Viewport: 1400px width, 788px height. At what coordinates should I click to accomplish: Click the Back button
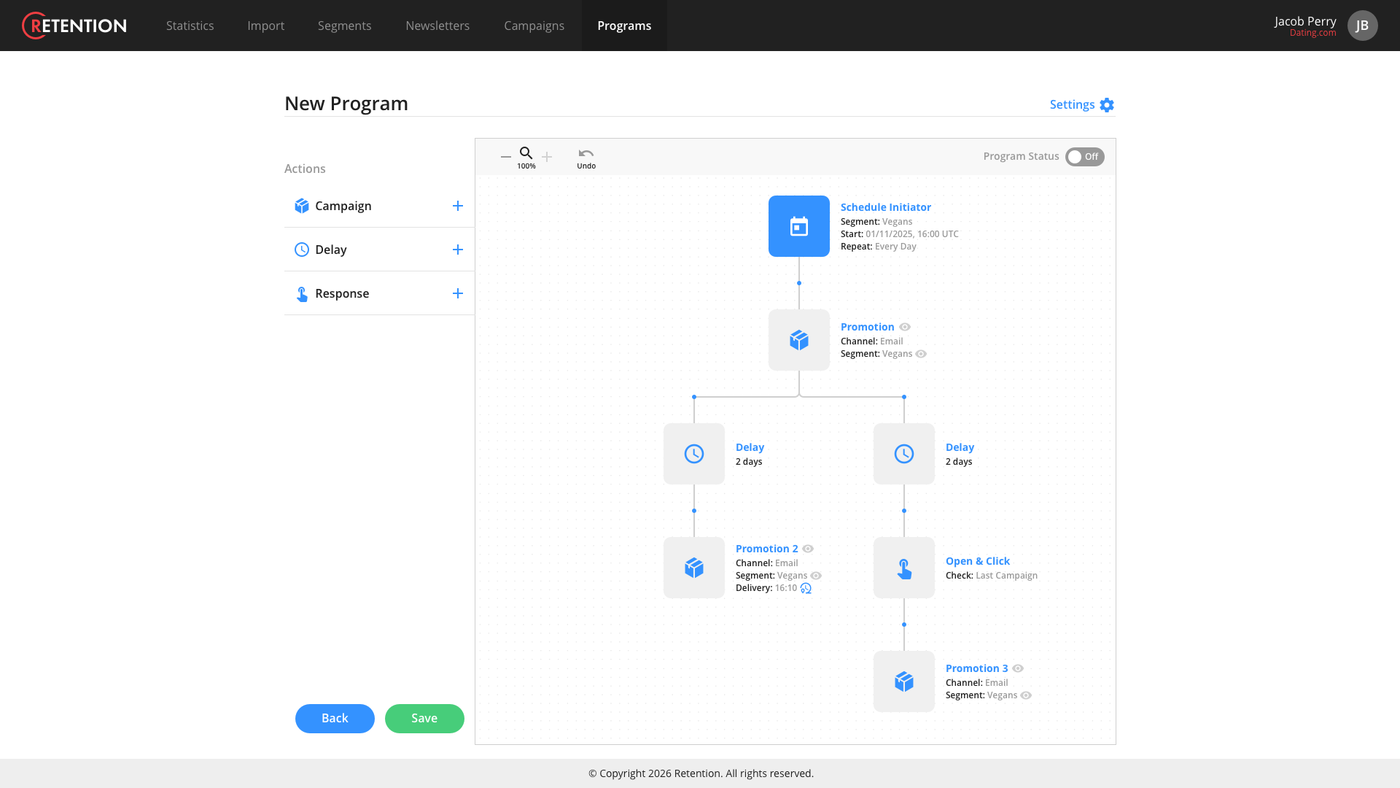(335, 718)
